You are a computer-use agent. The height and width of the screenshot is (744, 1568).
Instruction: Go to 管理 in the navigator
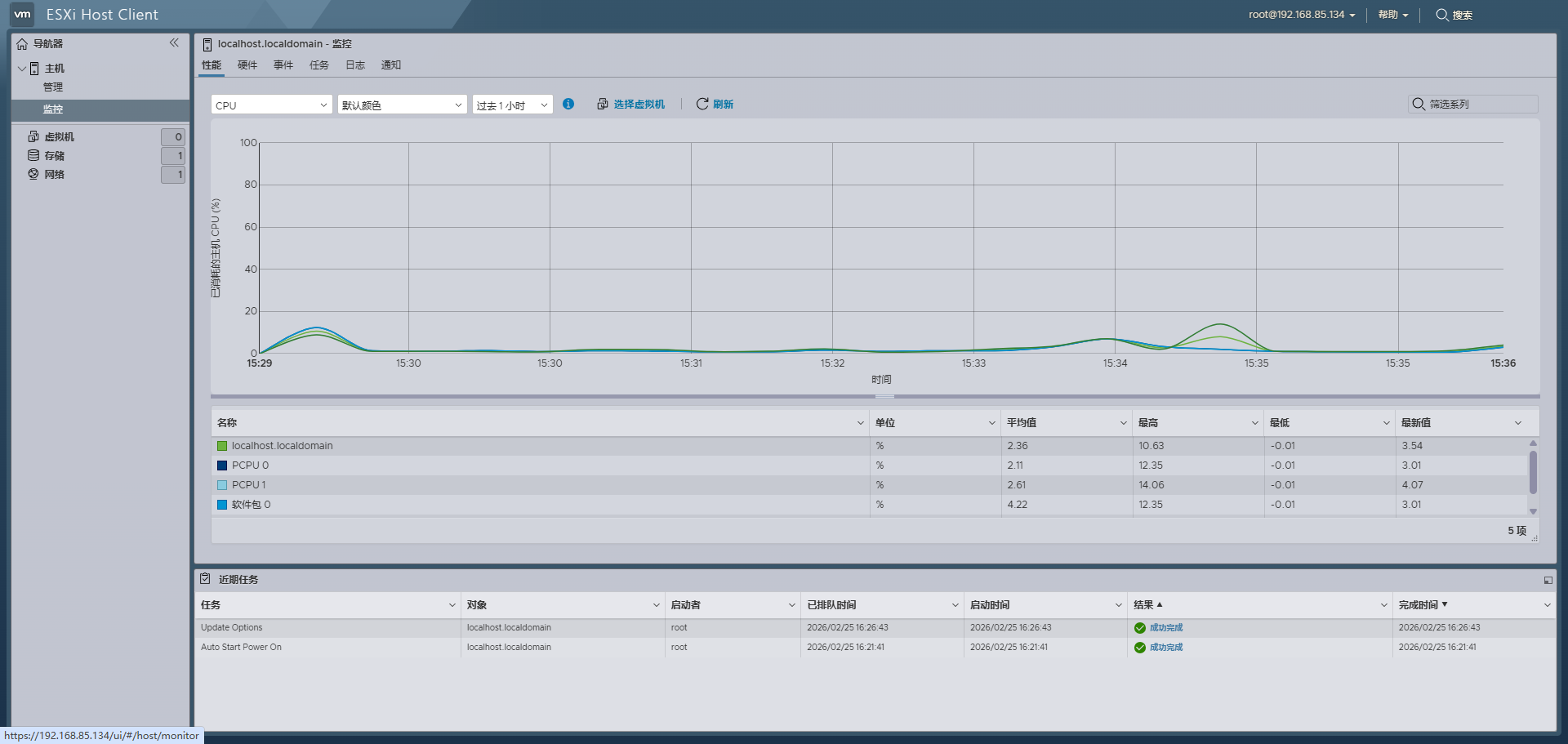[x=53, y=87]
